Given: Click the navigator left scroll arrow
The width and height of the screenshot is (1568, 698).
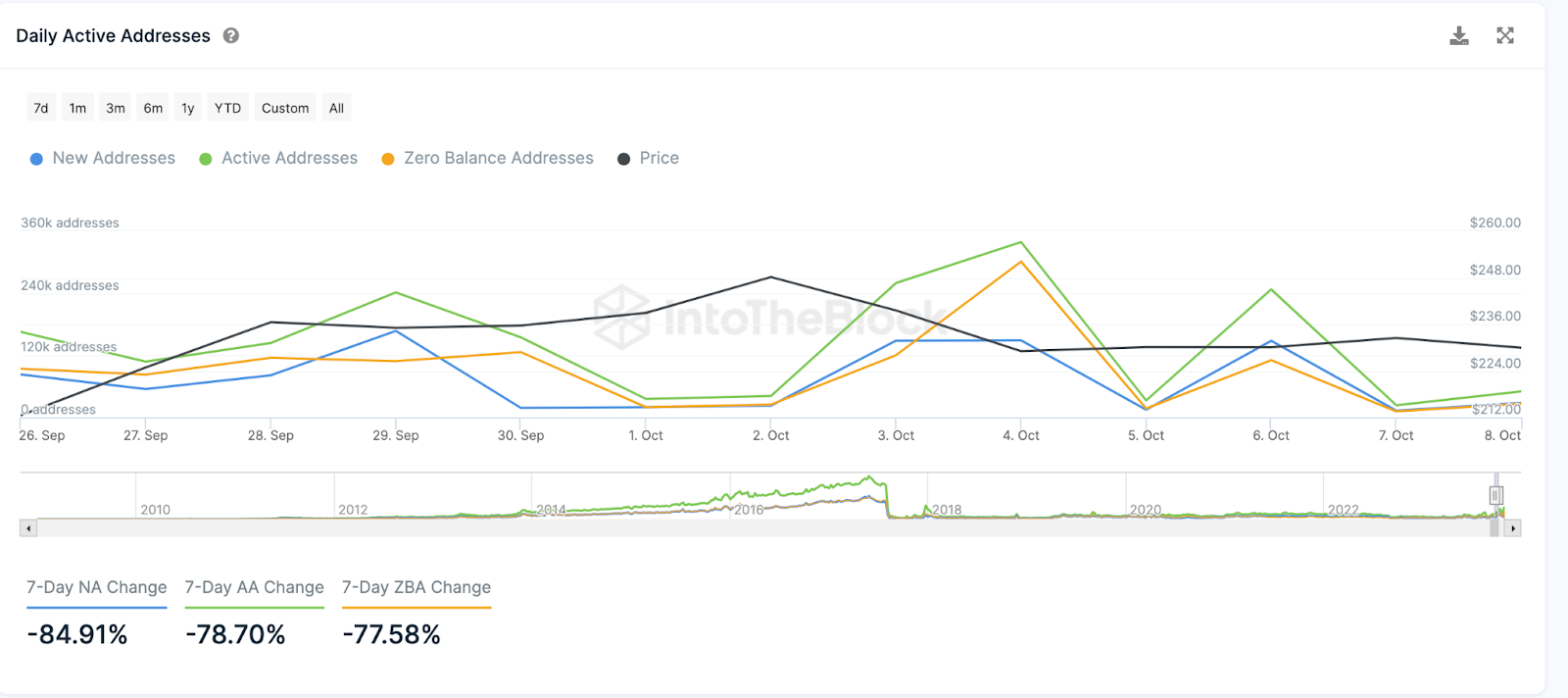Looking at the screenshot, I should 29,528.
